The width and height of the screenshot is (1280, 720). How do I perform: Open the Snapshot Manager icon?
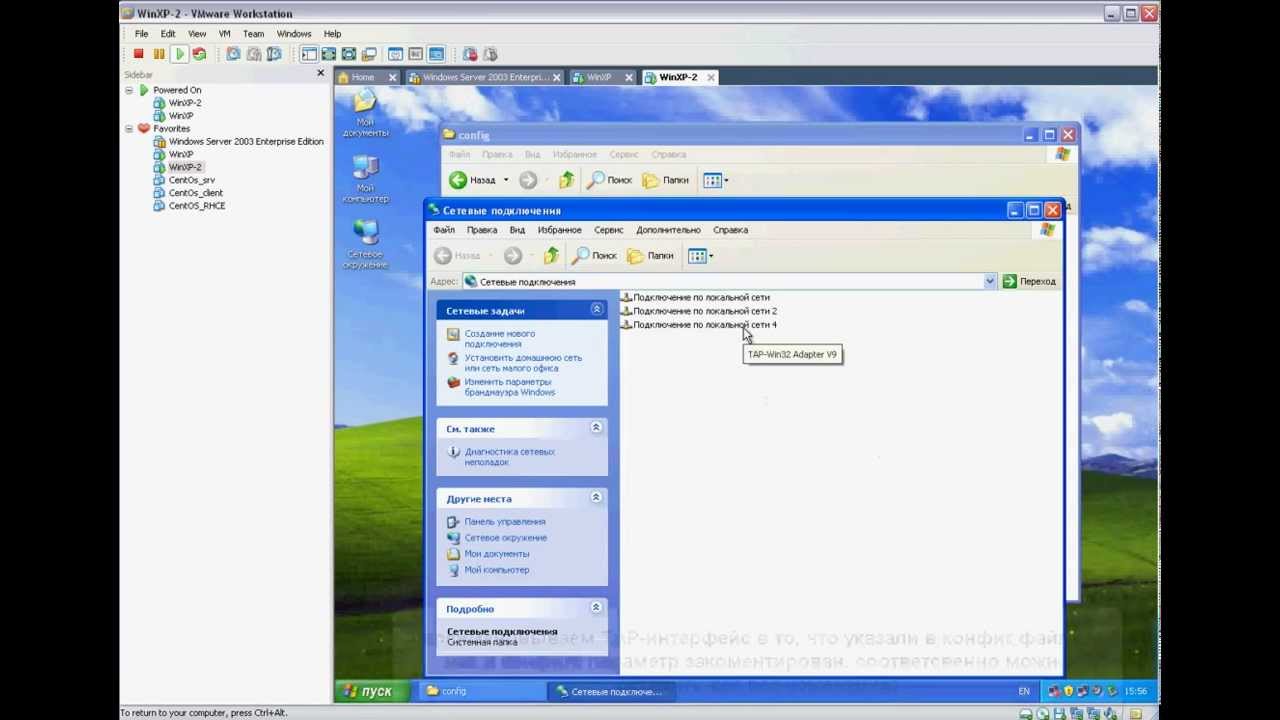[274, 54]
